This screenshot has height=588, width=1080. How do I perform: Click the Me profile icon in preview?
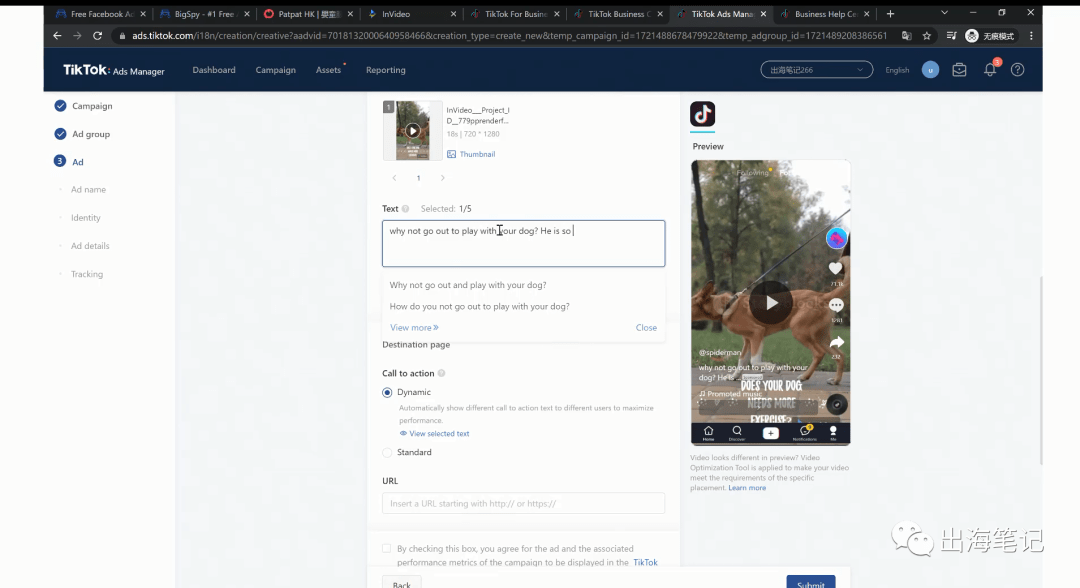coord(833,433)
